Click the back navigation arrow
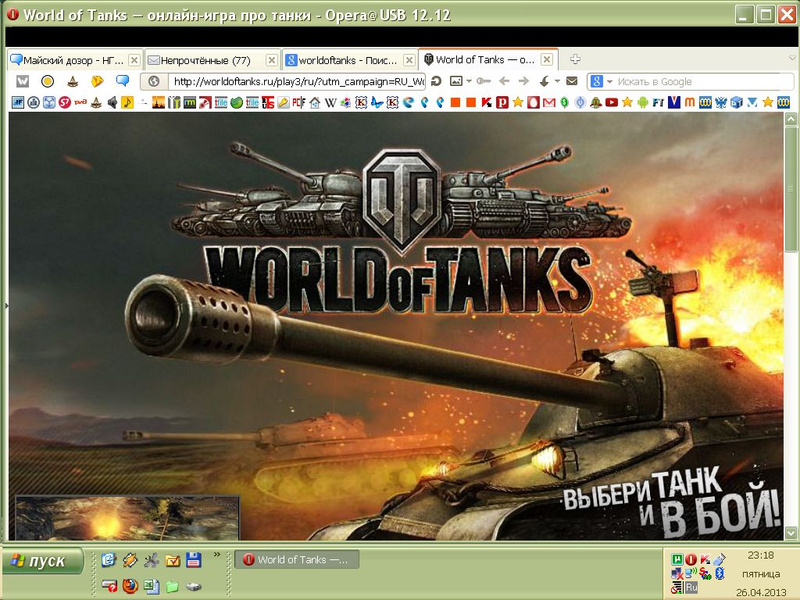800x600 pixels. coord(504,81)
